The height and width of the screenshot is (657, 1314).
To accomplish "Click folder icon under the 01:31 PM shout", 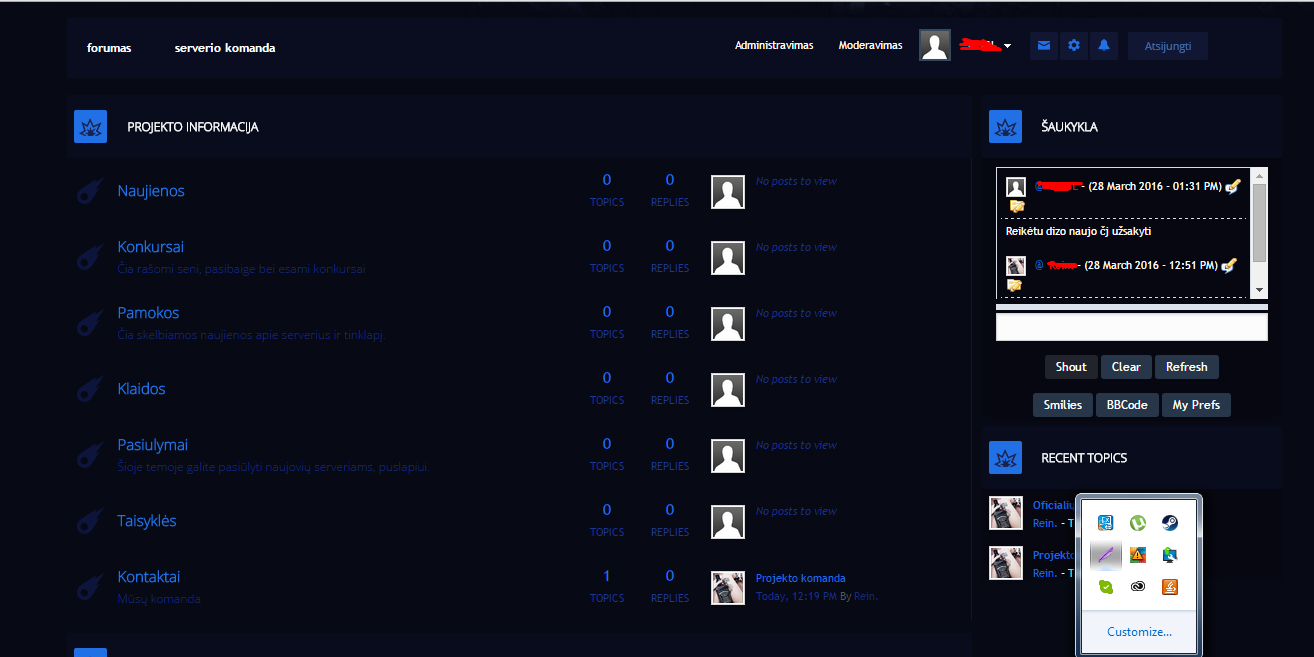I will tap(1017, 206).
